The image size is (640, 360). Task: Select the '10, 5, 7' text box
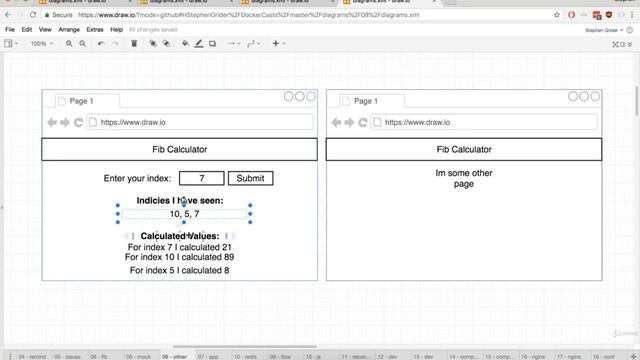[184, 214]
